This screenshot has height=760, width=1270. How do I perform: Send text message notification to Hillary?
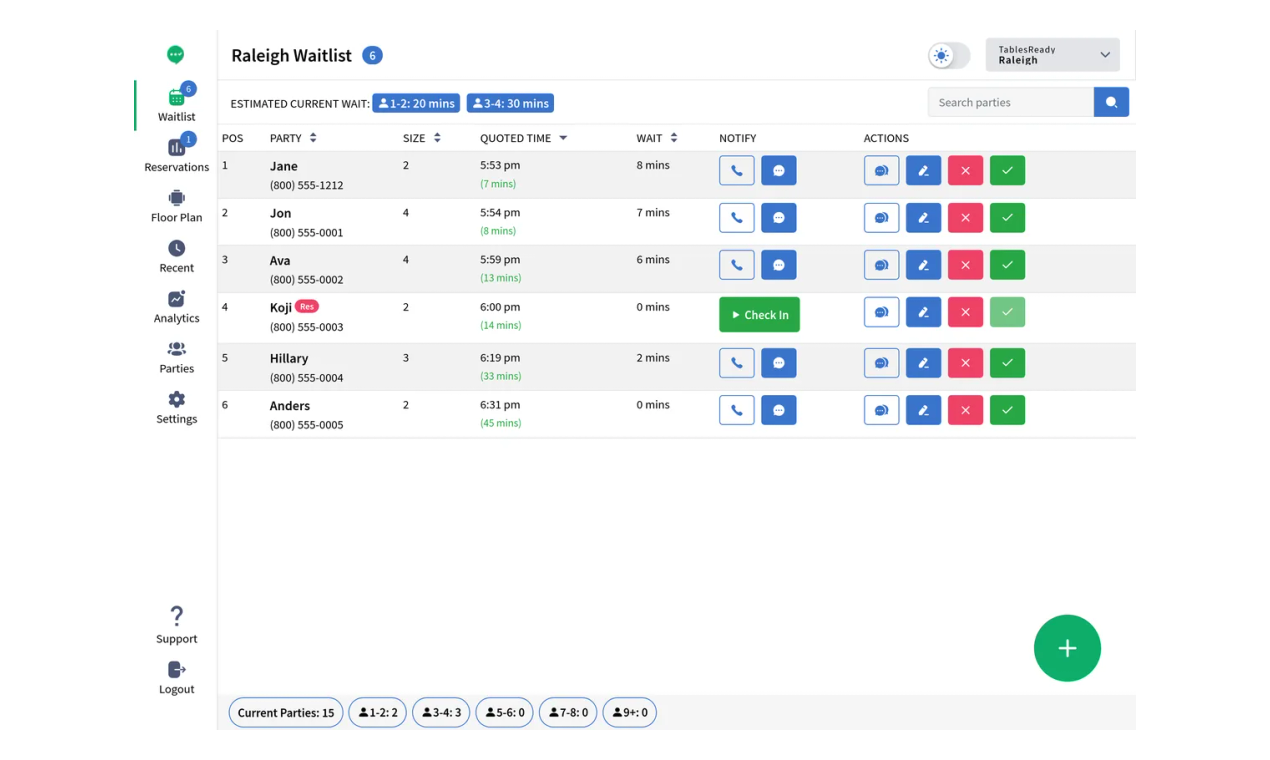(779, 363)
